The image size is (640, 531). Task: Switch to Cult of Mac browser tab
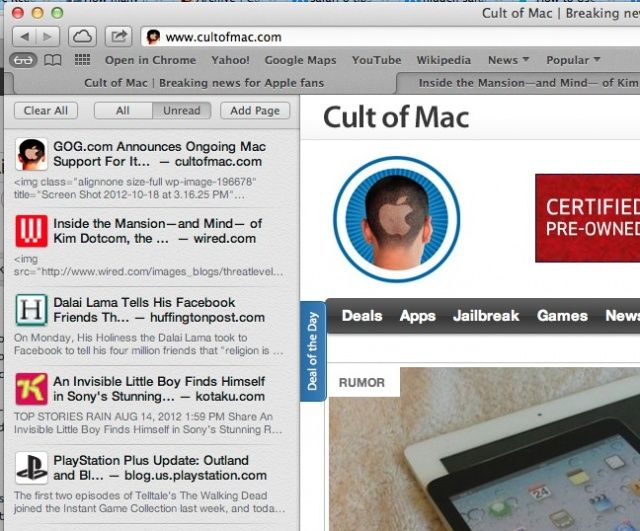pos(204,83)
